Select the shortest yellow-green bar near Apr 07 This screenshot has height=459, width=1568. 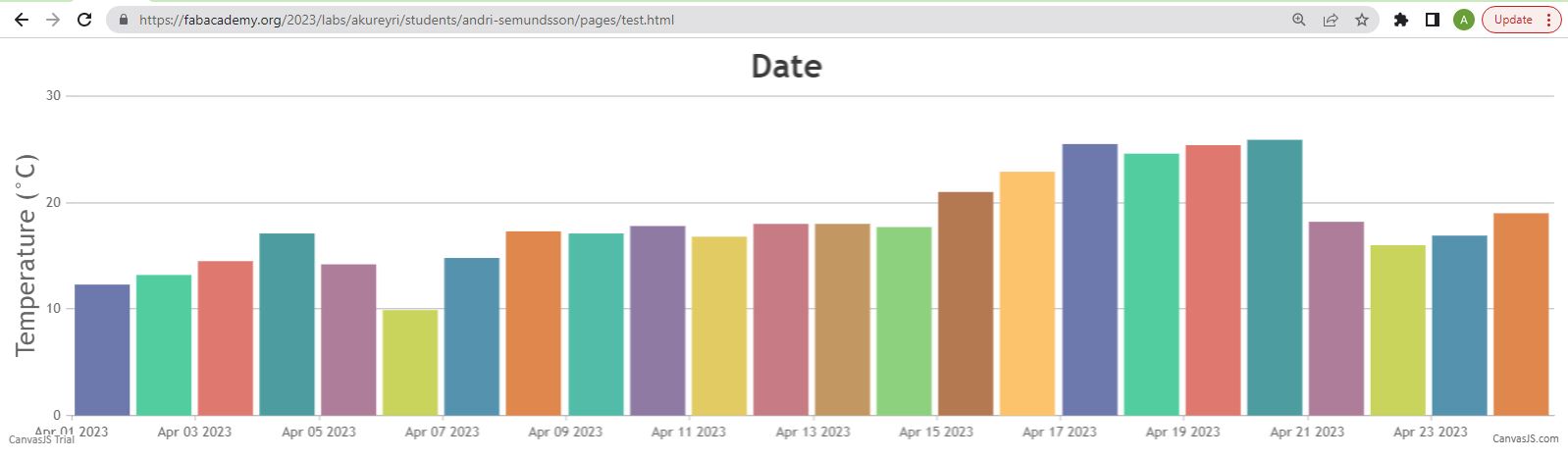click(410, 362)
